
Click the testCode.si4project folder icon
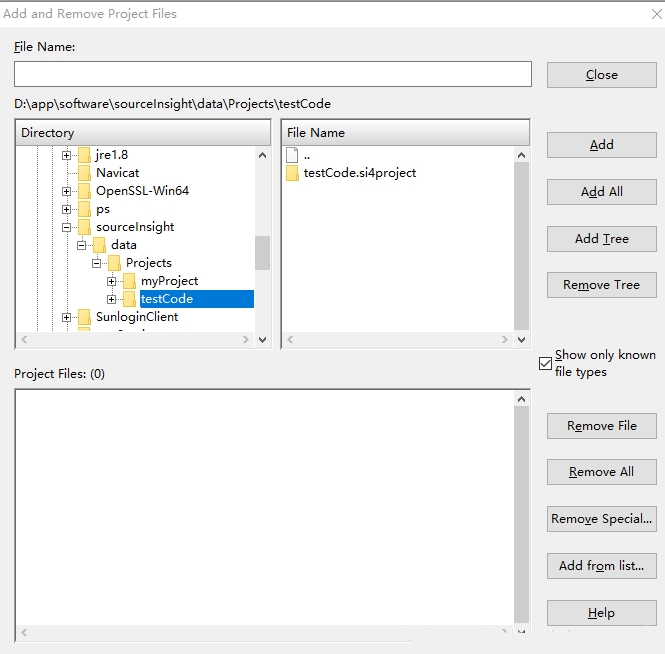(x=292, y=173)
